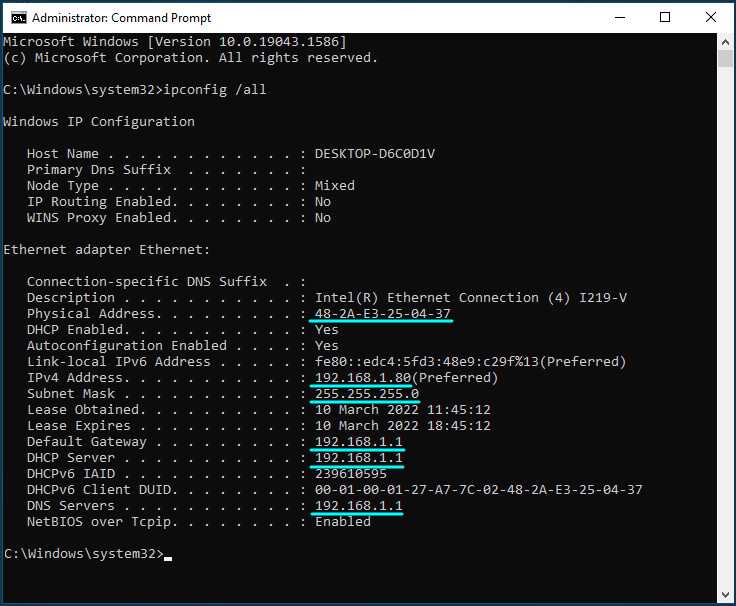736x606 pixels.
Task: Maximize the Command Prompt window
Action: click(x=666, y=17)
